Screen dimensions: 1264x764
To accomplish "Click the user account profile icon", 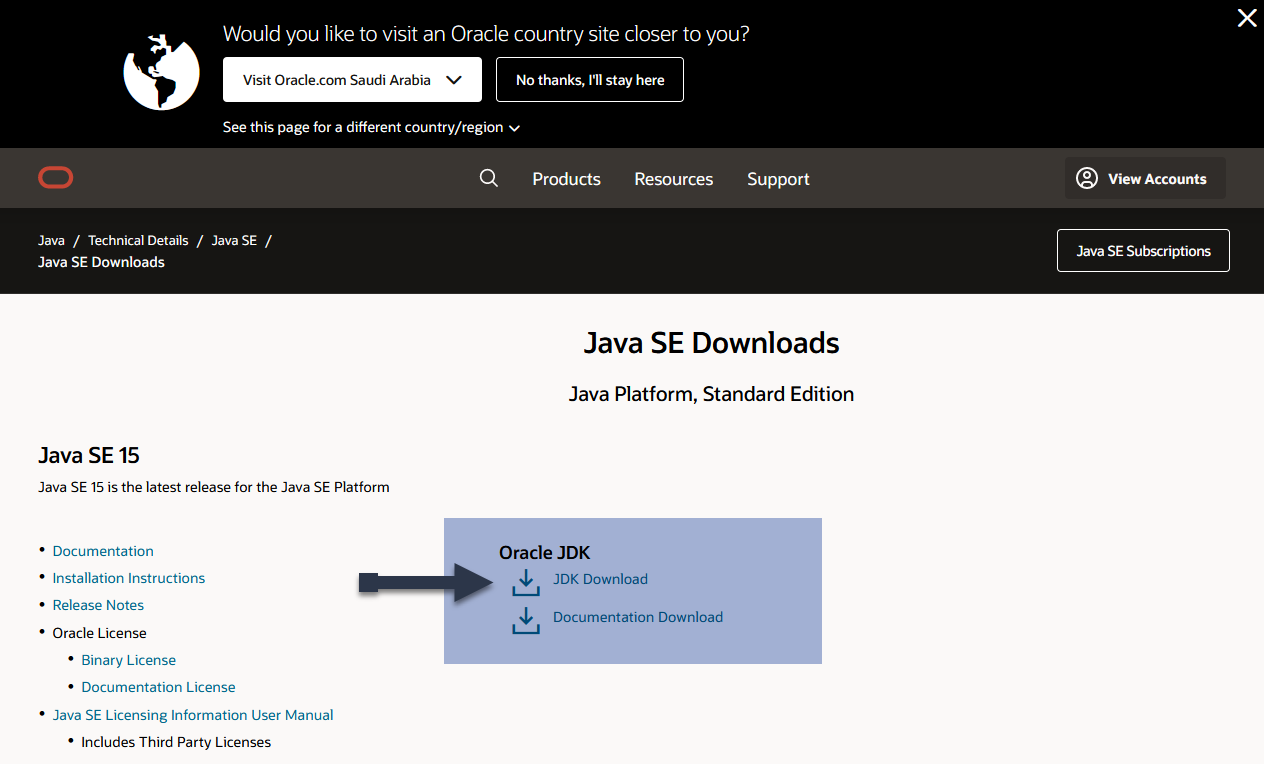I will click(x=1086, y=178).
